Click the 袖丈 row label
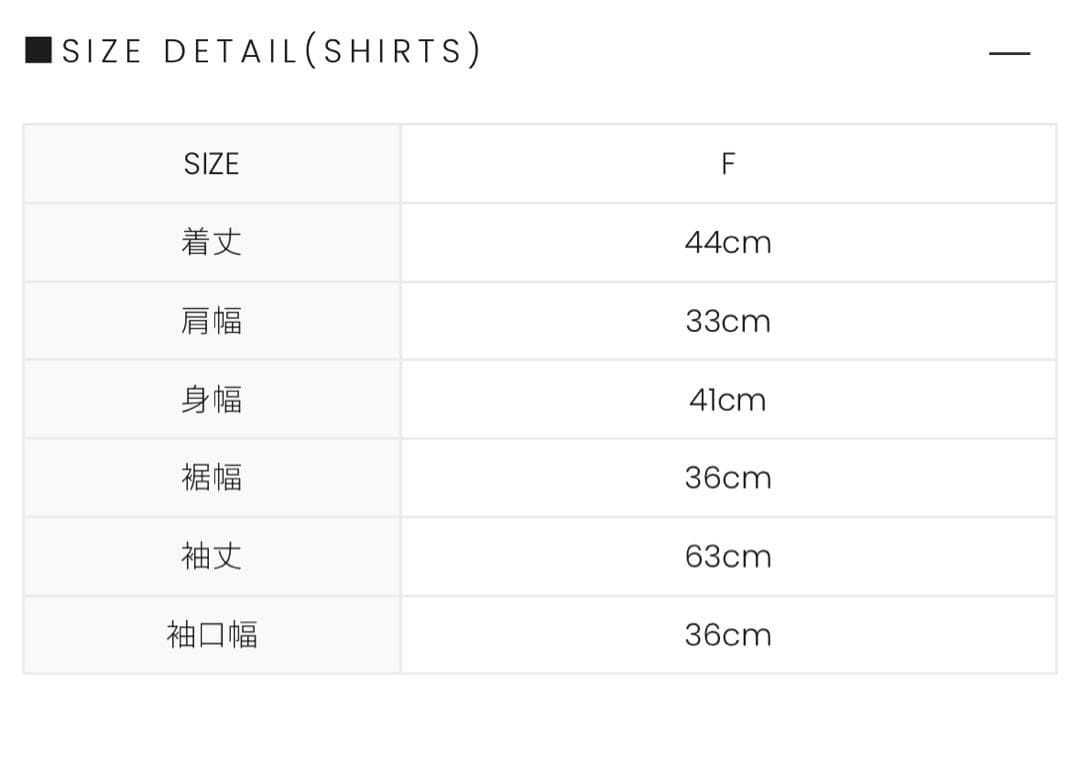 coord(211,556)
